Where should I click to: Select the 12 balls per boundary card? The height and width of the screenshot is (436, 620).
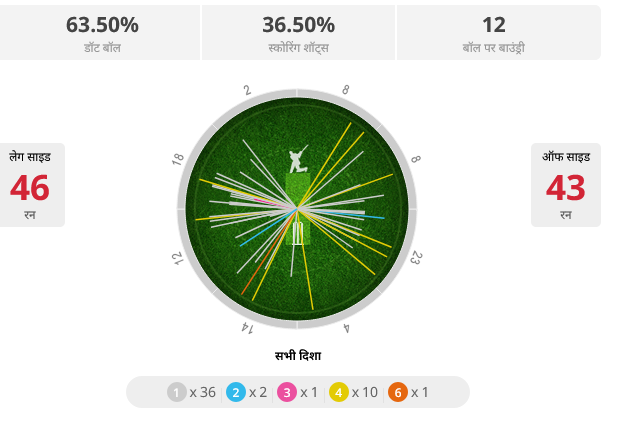pyautogui.click(x=499, y=32)
